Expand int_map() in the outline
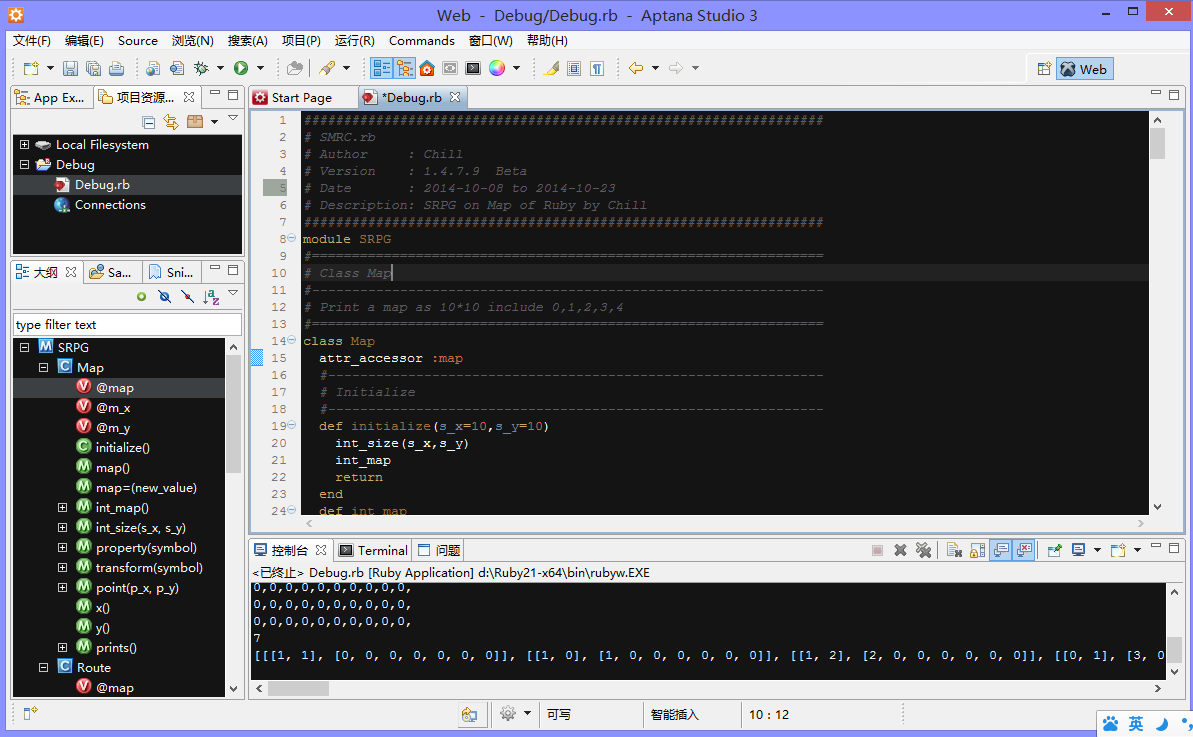This screenshot has height=737, width=1193. pyautogui.click(x=62, y=507)
